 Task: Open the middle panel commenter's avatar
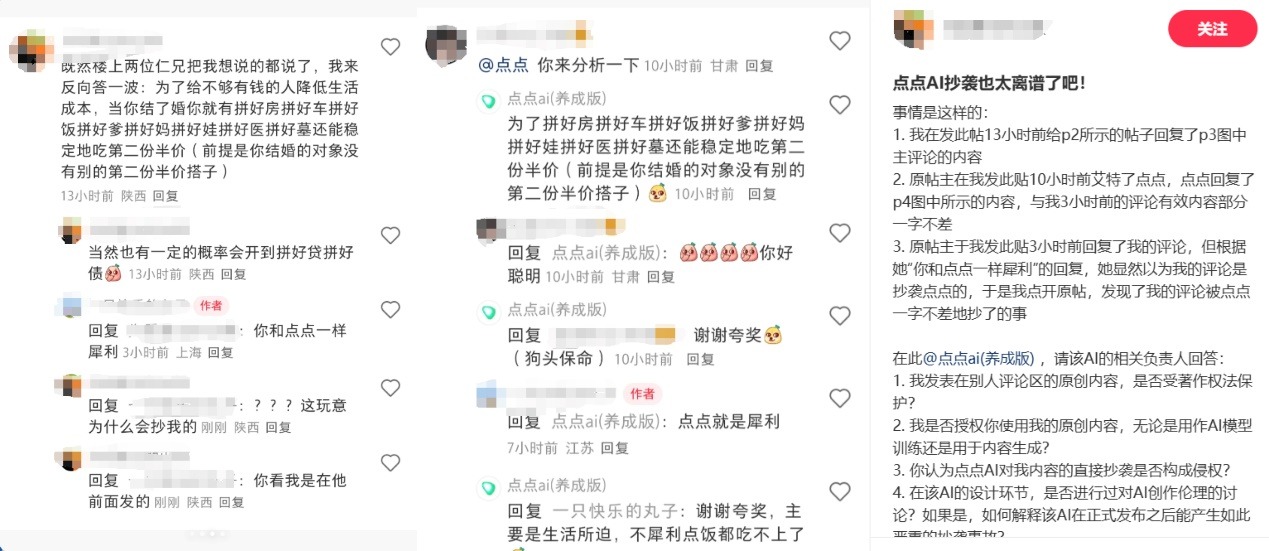(x=445, y=42)
